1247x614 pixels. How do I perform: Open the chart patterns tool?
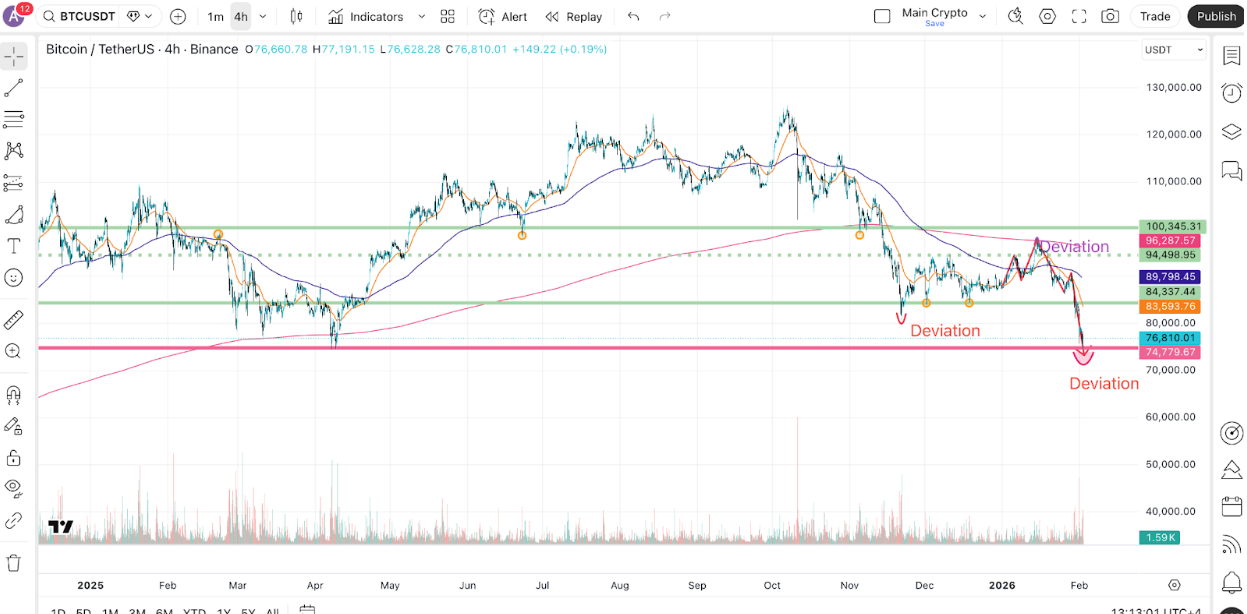(14, 150)
